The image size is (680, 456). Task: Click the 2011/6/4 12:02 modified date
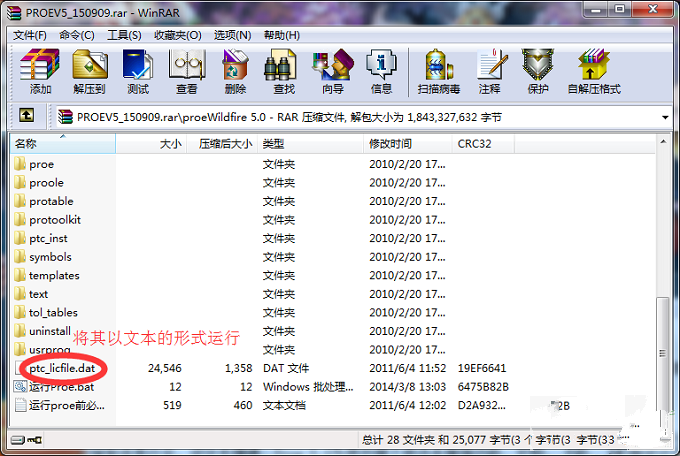[407, 405]
